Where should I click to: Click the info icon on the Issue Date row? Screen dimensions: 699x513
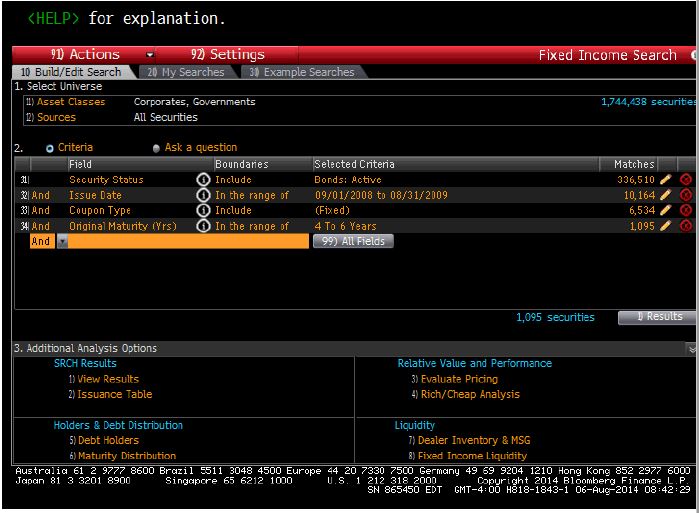tap(204, 196)
